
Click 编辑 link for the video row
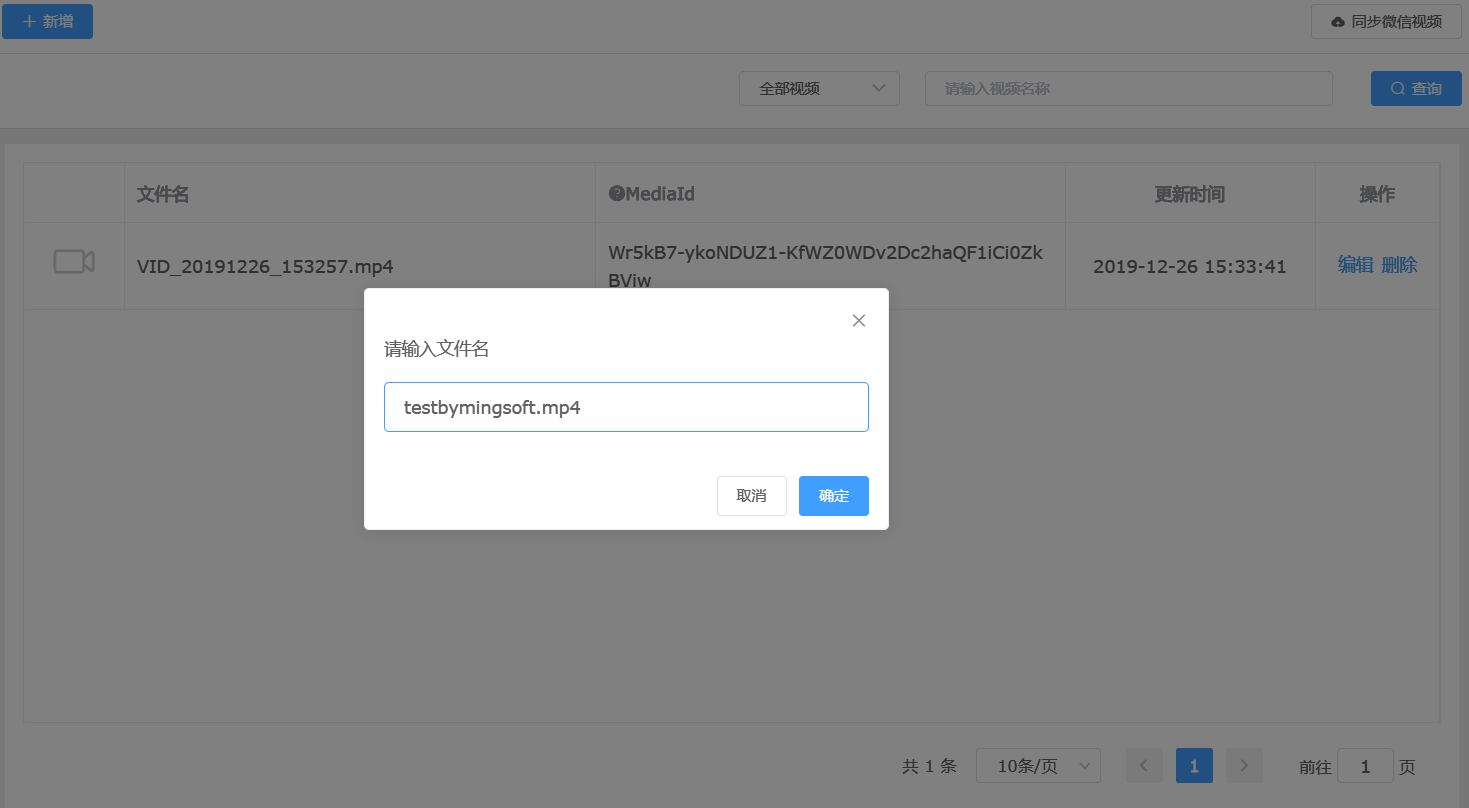pos(1355,265)
